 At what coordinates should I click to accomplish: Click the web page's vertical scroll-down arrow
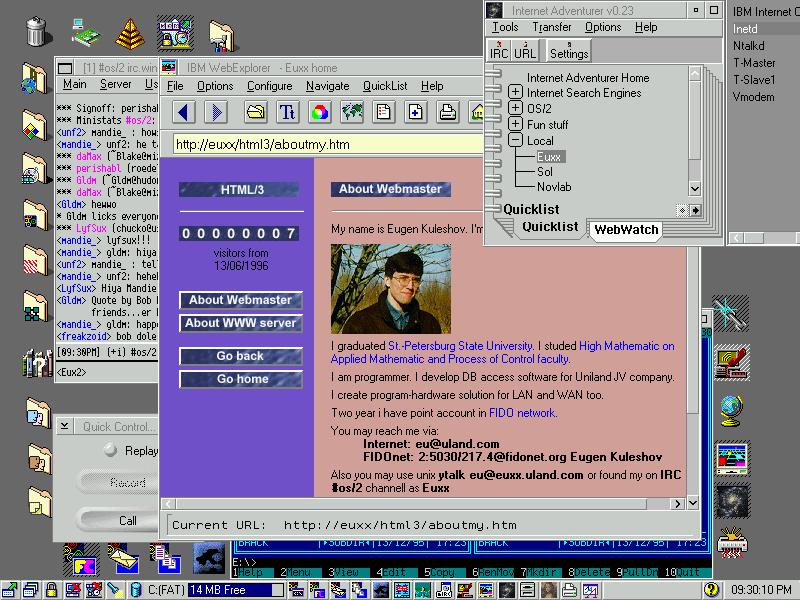pyautogui.click(x=692, y=503)
